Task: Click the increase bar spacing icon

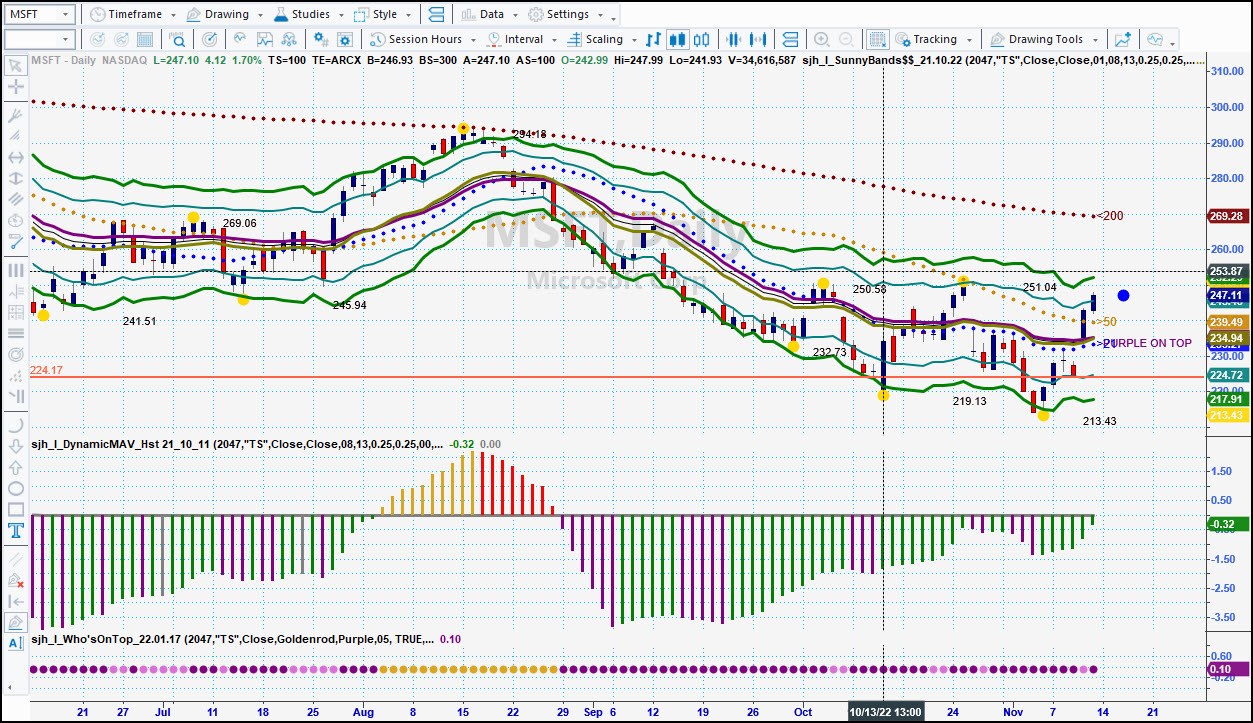Action: (x=759, y=40)
